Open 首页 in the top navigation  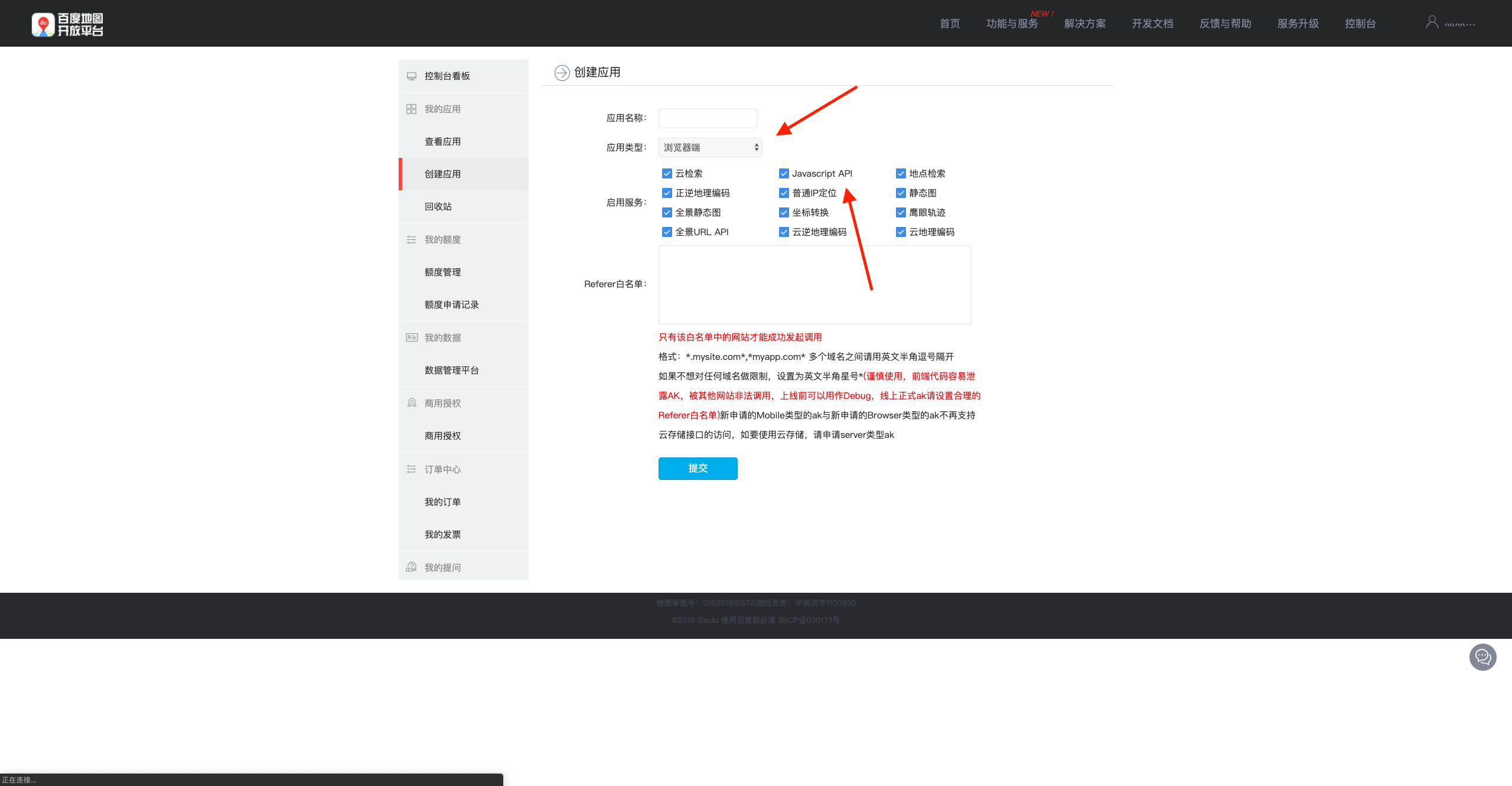pyautogui.click(x=950, y=24)
